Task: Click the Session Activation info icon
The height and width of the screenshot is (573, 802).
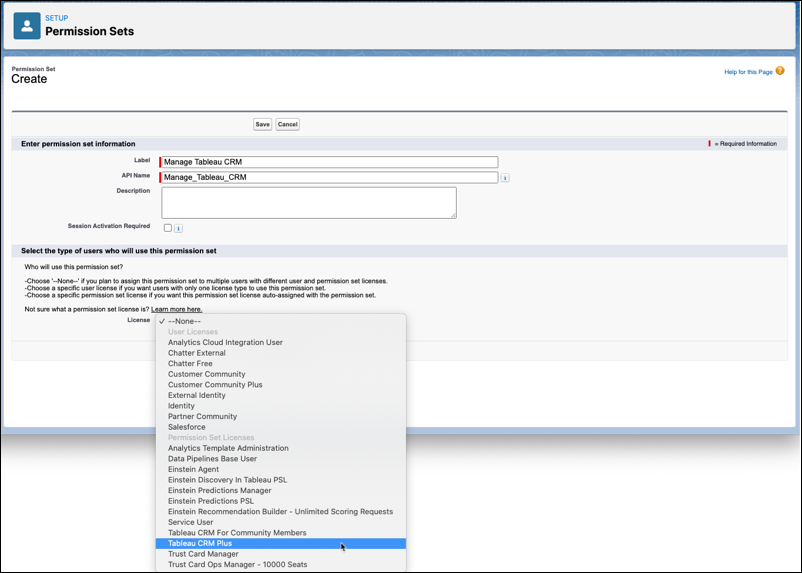Action: [x=178, y=228]
